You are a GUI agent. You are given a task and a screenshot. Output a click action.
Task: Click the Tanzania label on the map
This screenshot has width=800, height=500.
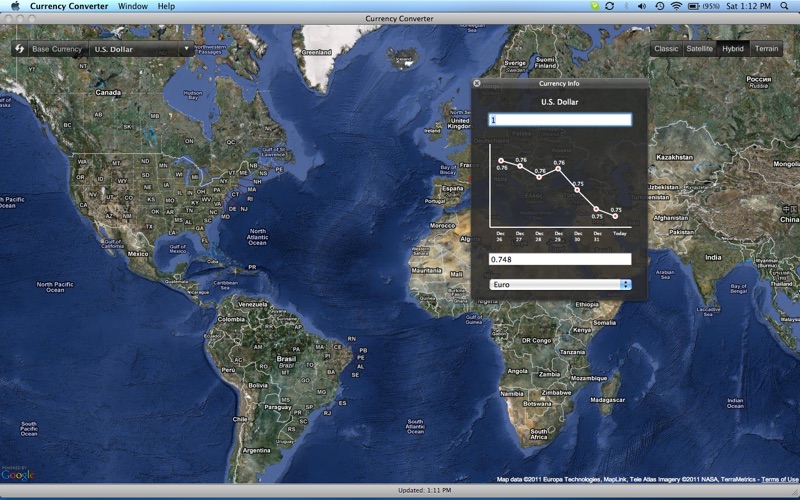572,352
